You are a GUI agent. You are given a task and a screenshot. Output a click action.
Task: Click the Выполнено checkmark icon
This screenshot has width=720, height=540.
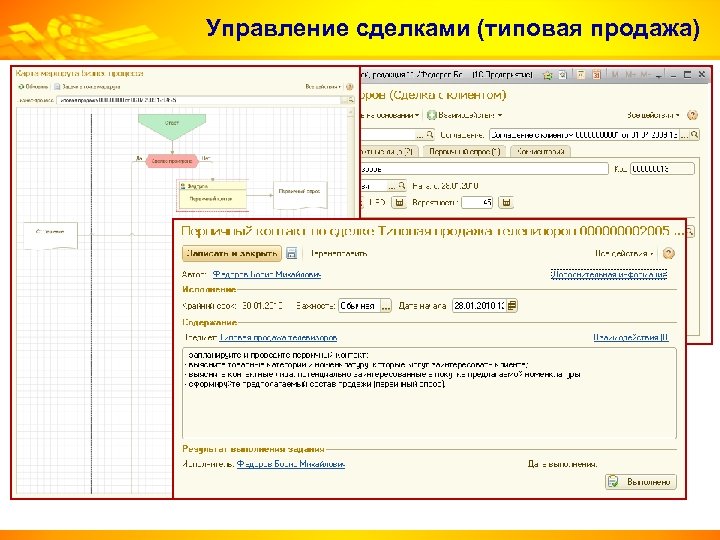click(613, 482)
